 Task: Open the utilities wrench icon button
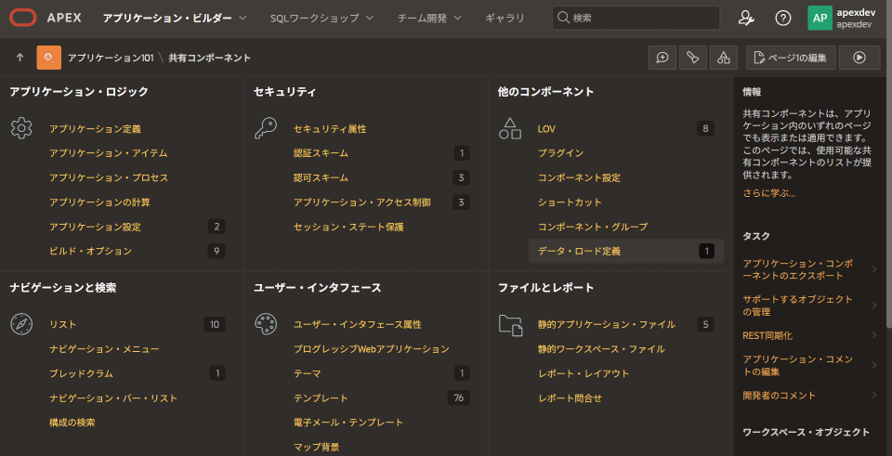click(692, 57)
